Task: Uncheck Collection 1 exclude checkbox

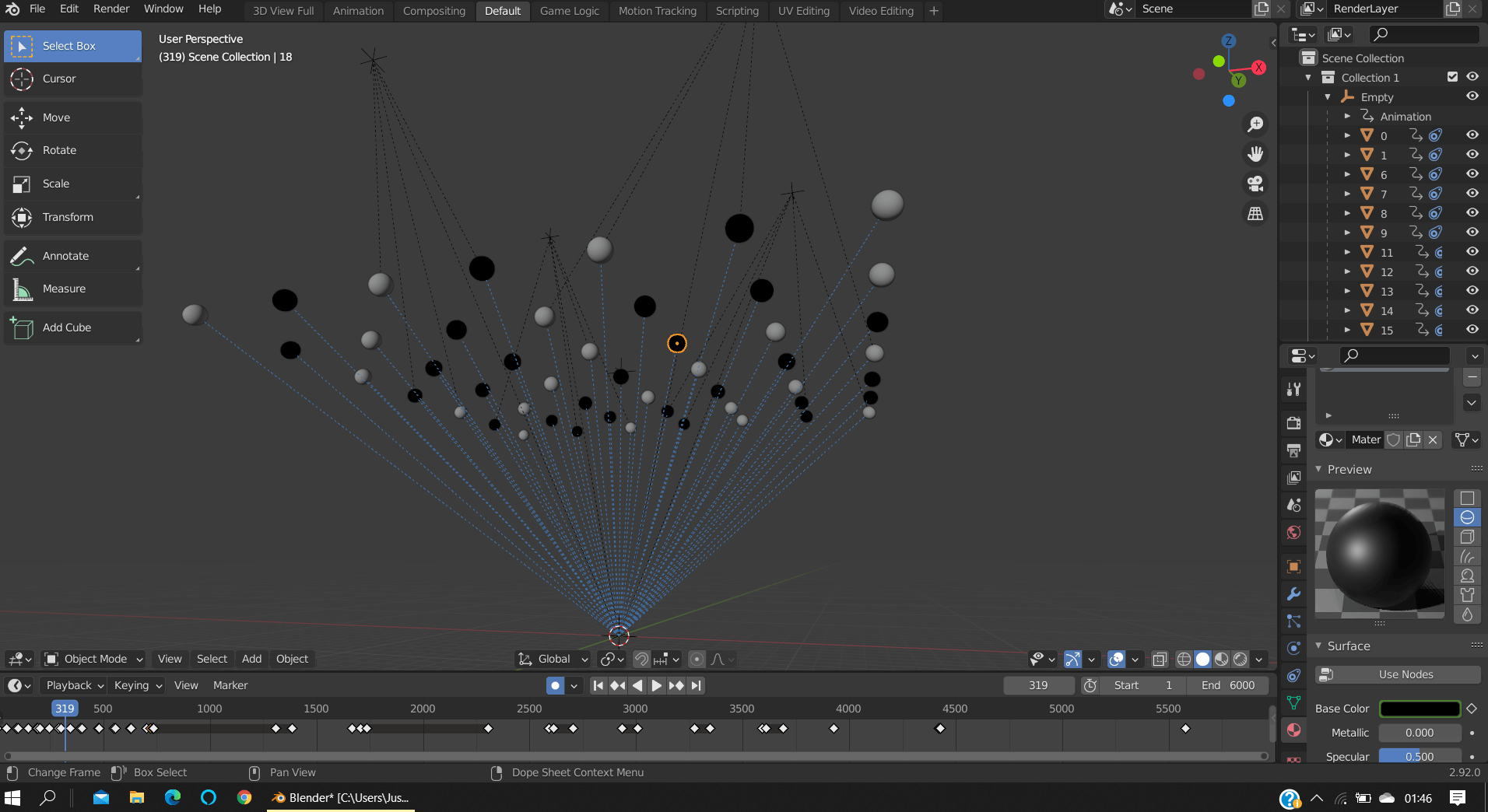Action: click(x=1452, y=77)
